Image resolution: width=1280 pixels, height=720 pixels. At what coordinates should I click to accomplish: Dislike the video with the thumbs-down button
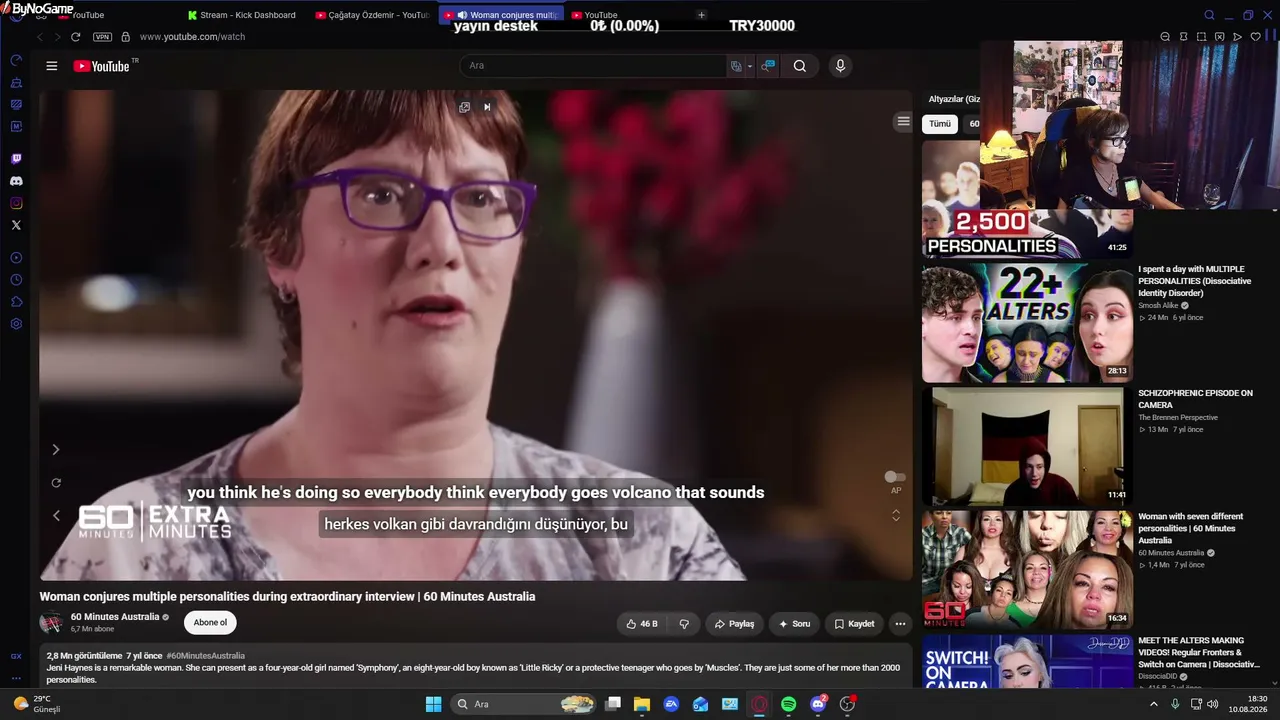[684, 624]
